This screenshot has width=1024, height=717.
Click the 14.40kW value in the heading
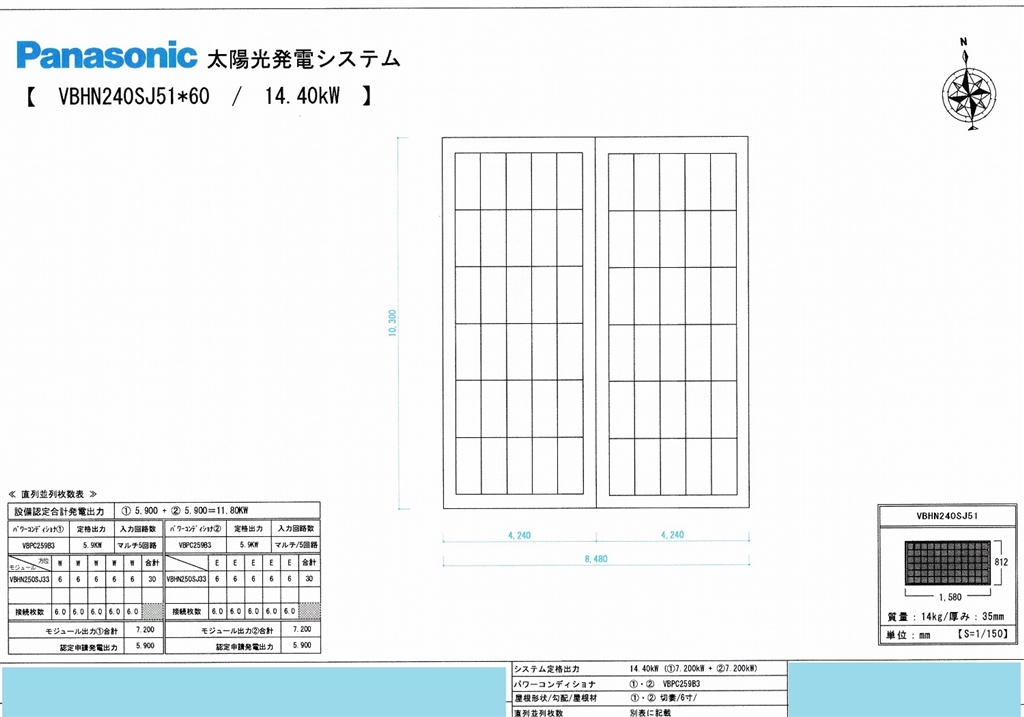(302, 97)
